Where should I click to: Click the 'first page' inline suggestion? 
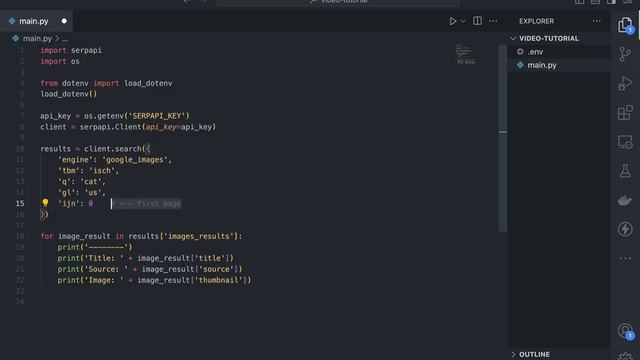click(147, 203)
